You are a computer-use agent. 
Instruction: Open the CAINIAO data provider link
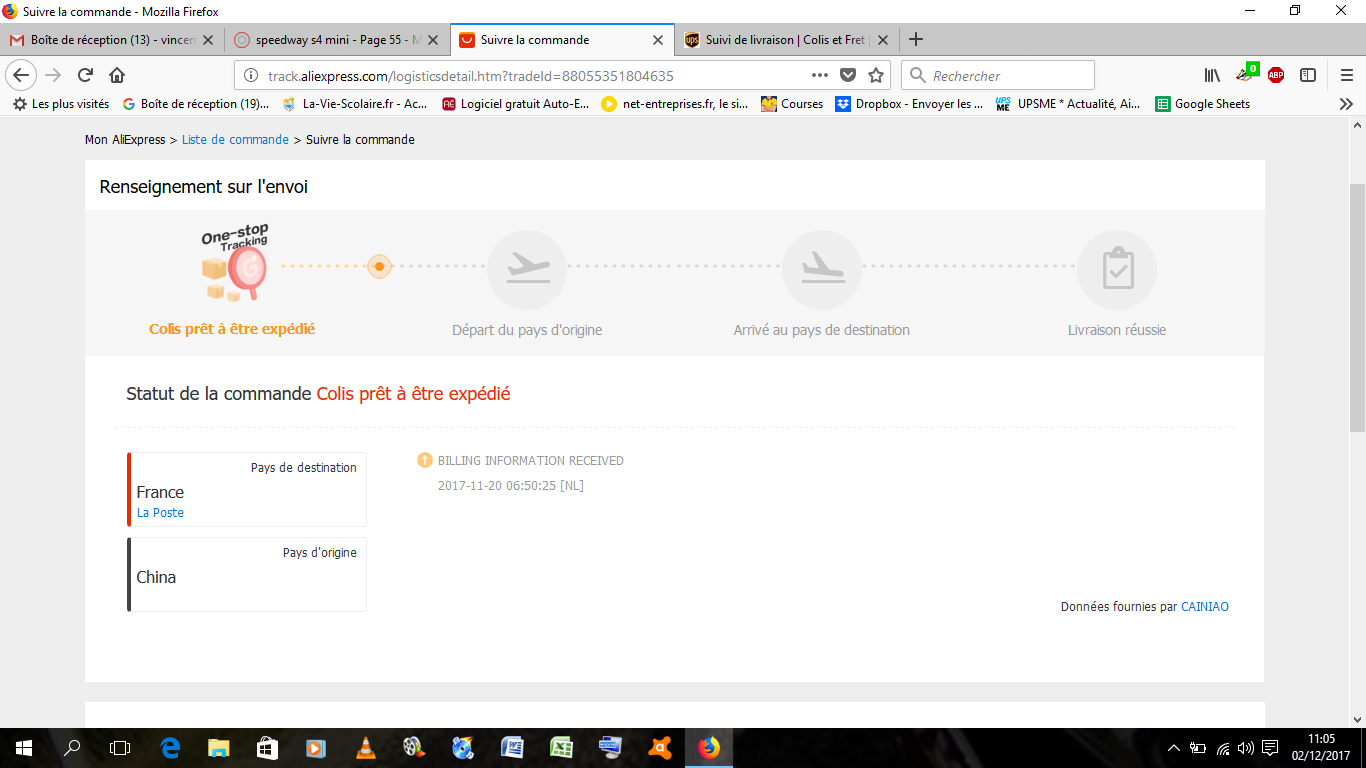pos(1205,607)
